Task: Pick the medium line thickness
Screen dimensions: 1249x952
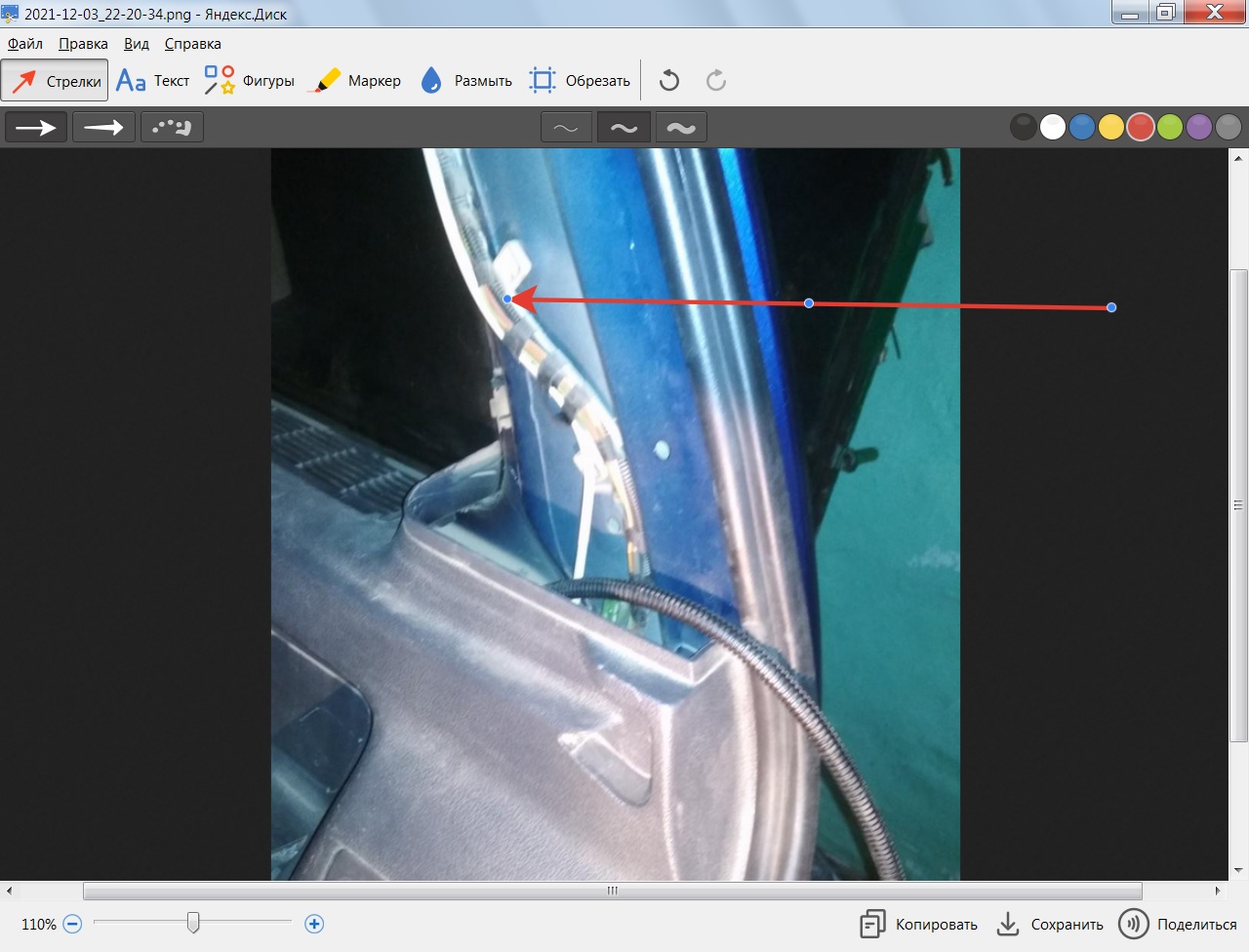Action: click(624, 128)
